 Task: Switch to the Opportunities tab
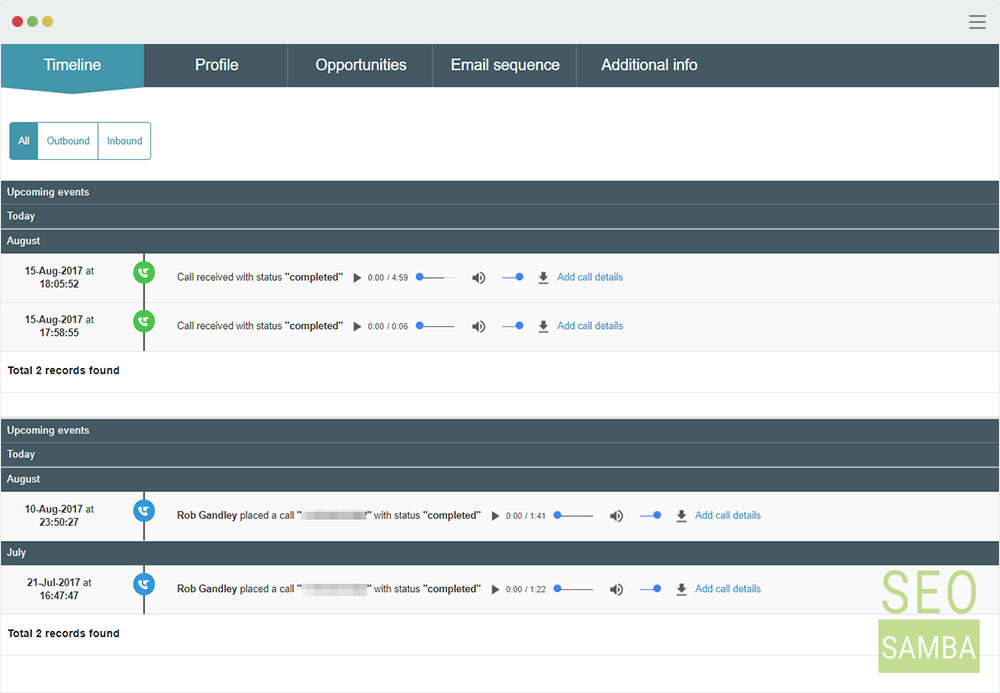360,65
